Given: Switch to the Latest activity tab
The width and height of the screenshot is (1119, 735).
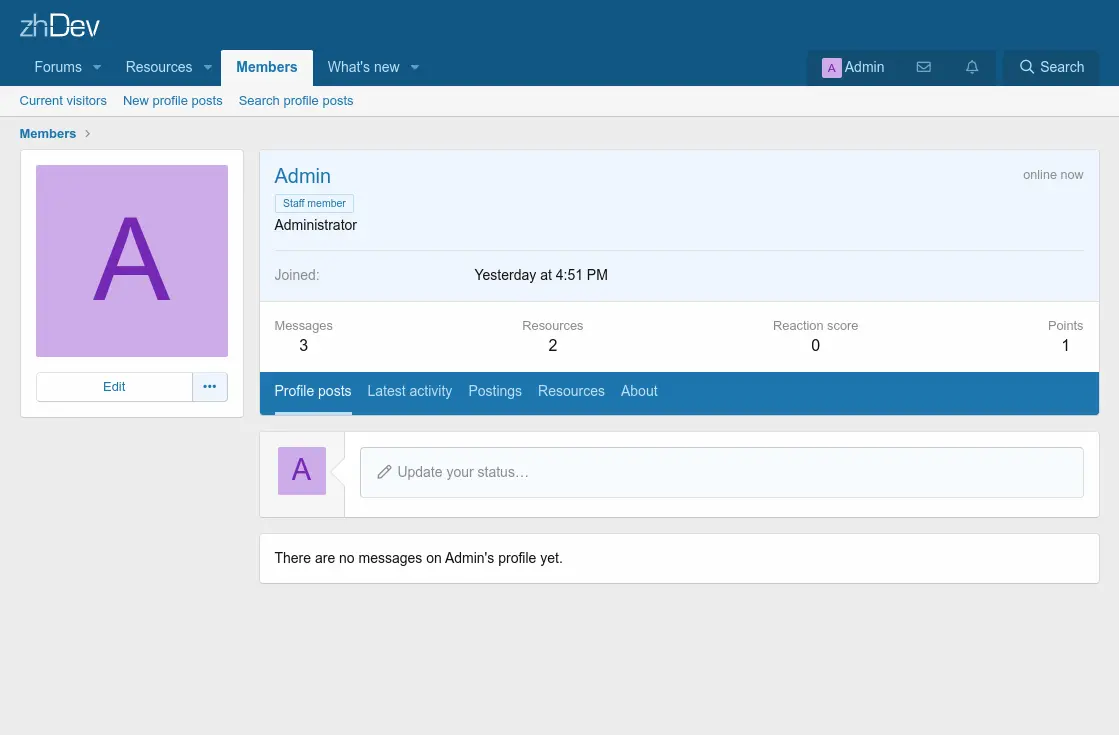Looking at the screenshot, I should click(x=409, y=391).
